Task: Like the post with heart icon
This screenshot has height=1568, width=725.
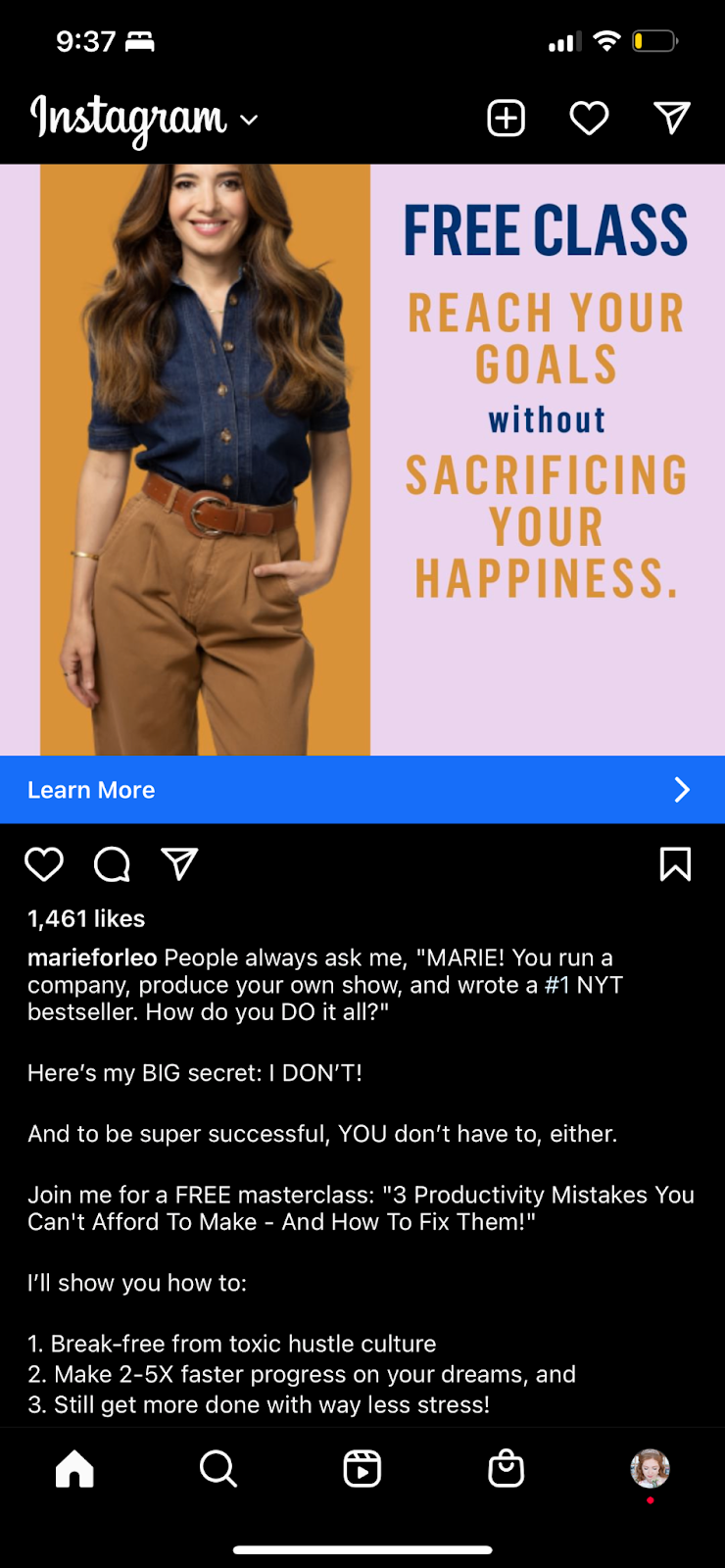Action: pyautogui.click(x=44, y=864)
